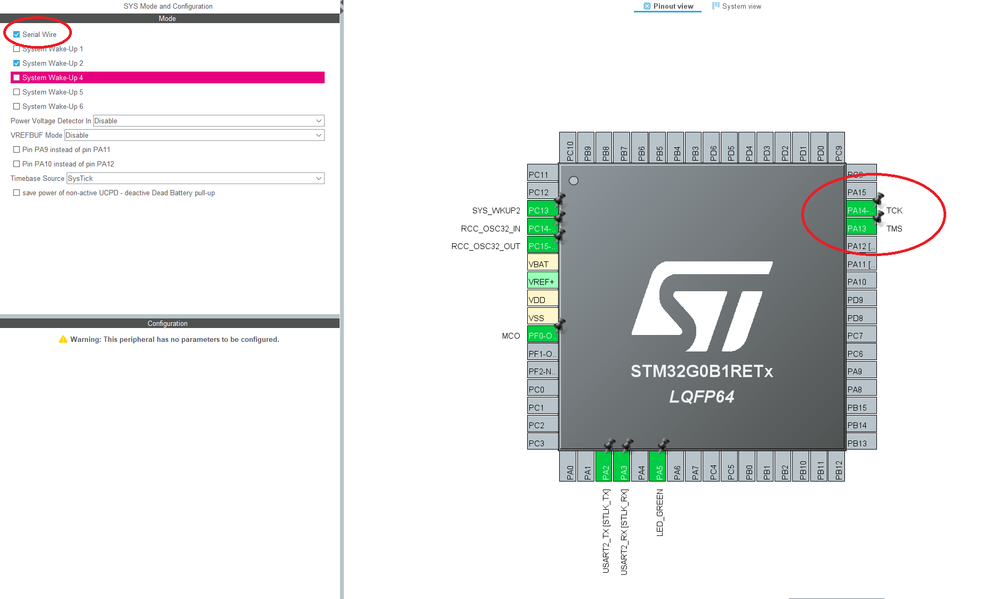Select pin PB13 on the right side
The image size is (999, 599).
coord(861,443)
